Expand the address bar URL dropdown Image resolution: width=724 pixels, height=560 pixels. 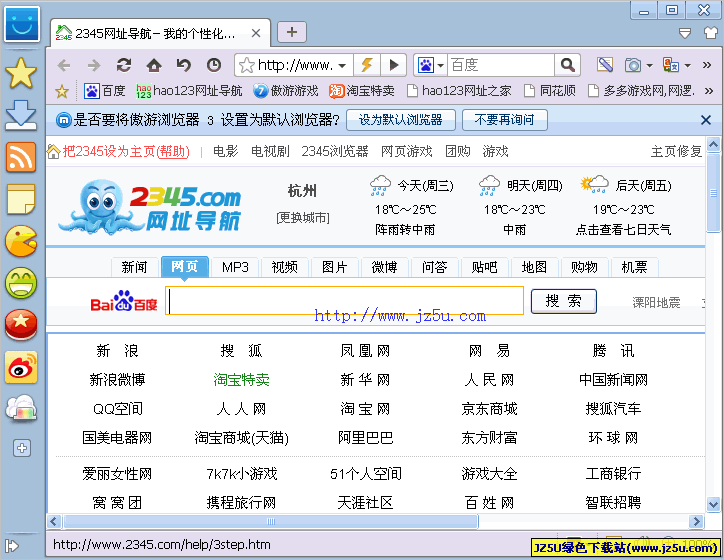342,66
